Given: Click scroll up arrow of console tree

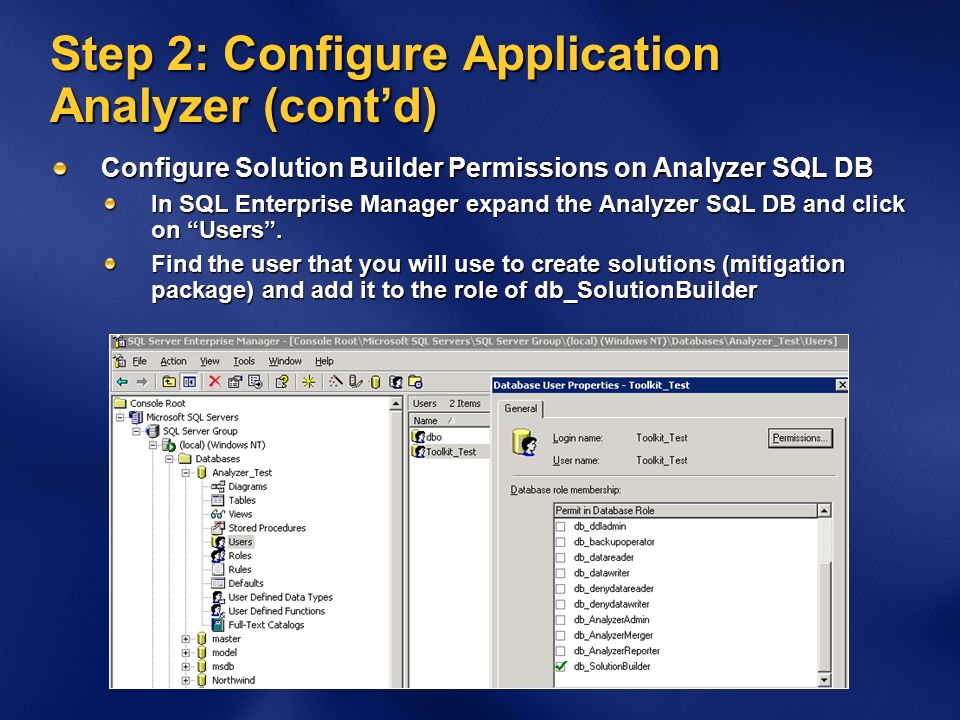Looking at the screenshot, I should click(396, 403).
